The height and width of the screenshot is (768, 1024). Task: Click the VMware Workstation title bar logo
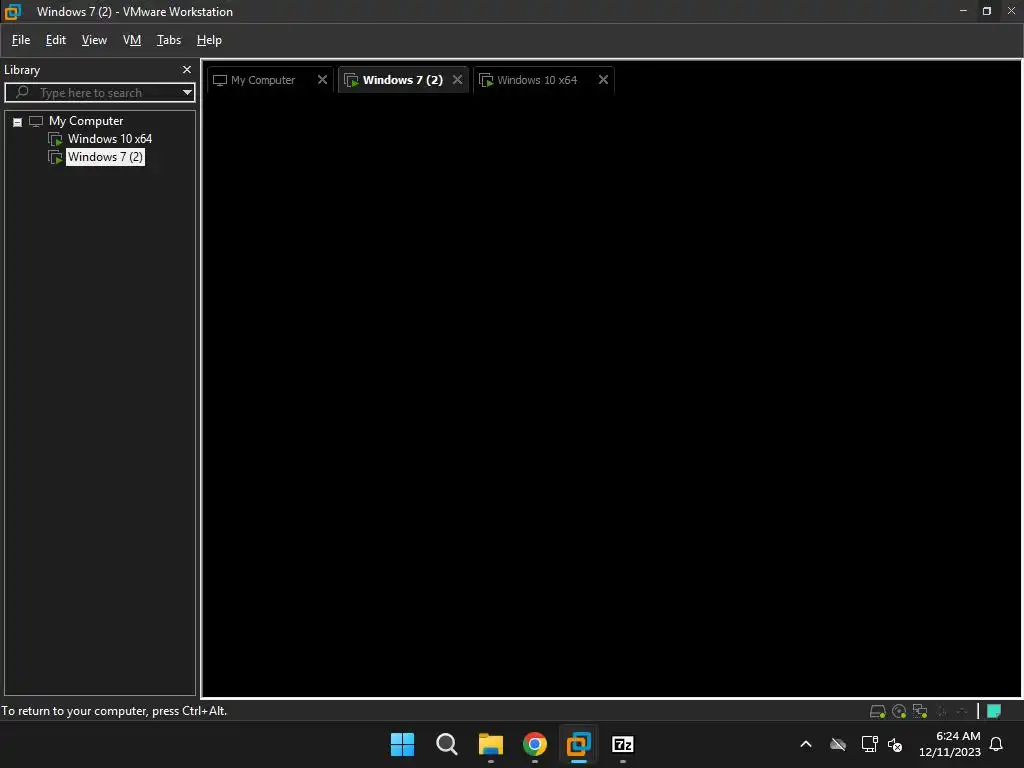(x=13, y=11)
